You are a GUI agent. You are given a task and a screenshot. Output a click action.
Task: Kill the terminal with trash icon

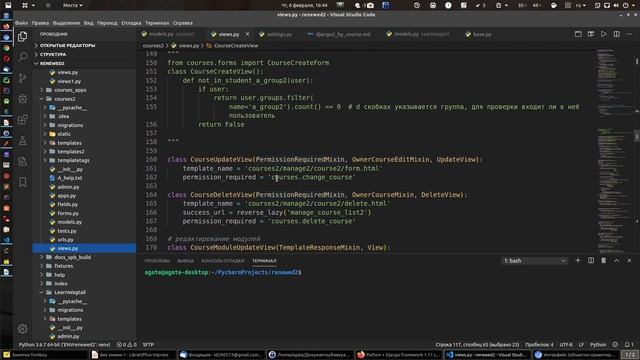coord(603,260)
